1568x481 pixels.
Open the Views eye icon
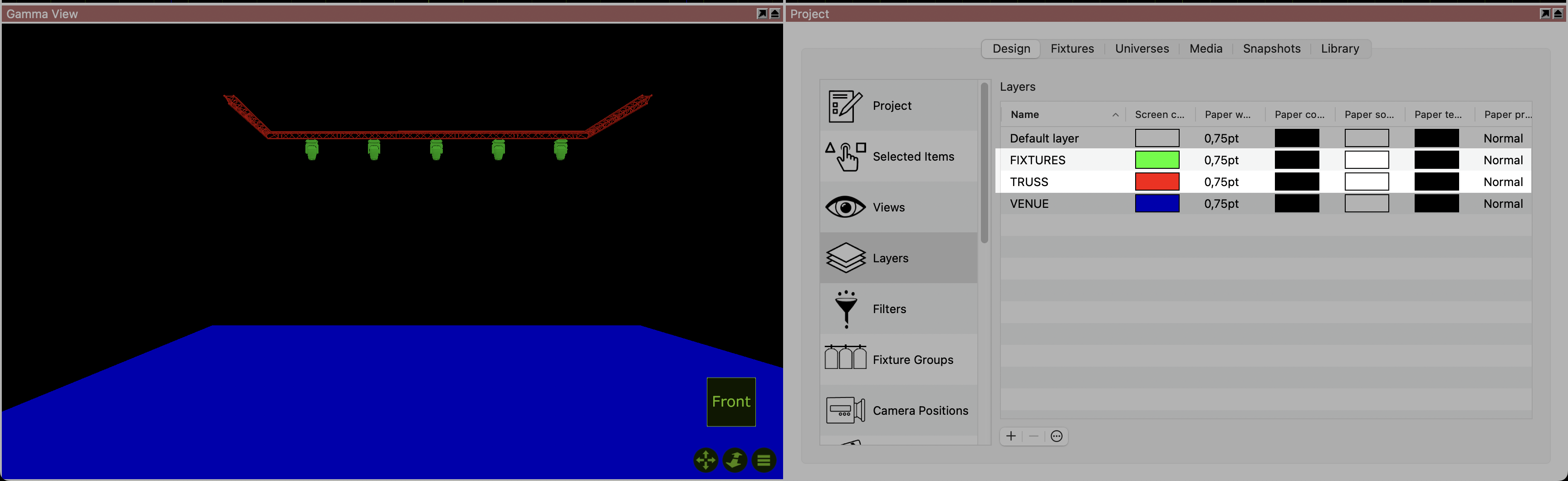coord(845,208)
